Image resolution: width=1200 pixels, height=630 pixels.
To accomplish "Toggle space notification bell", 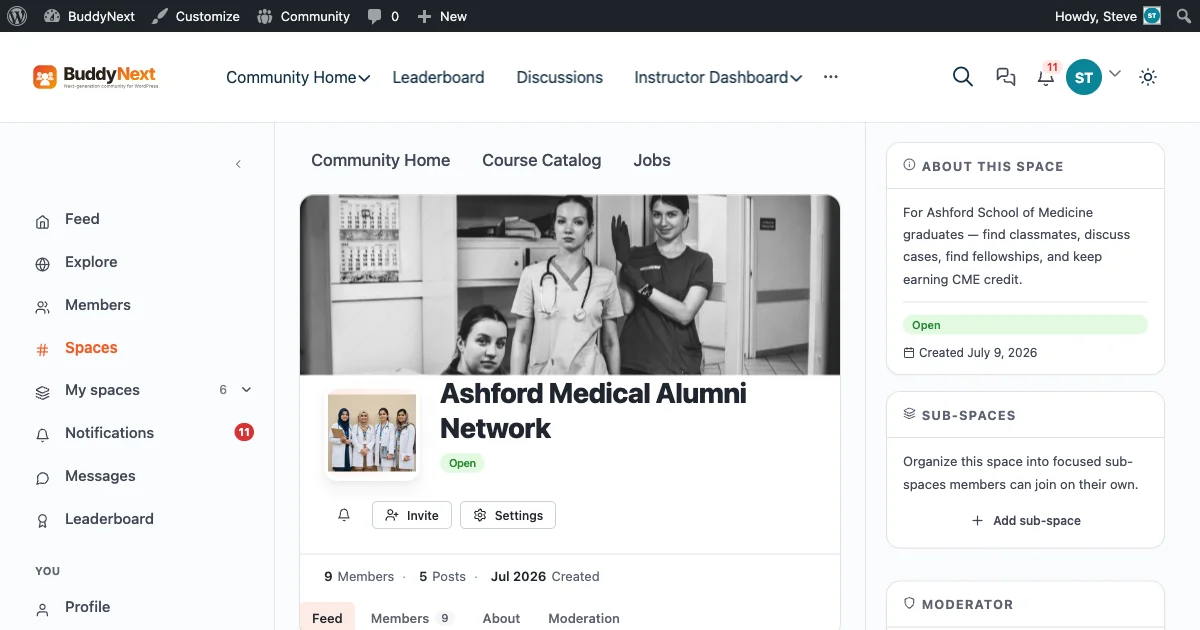I will click(344, 515).
